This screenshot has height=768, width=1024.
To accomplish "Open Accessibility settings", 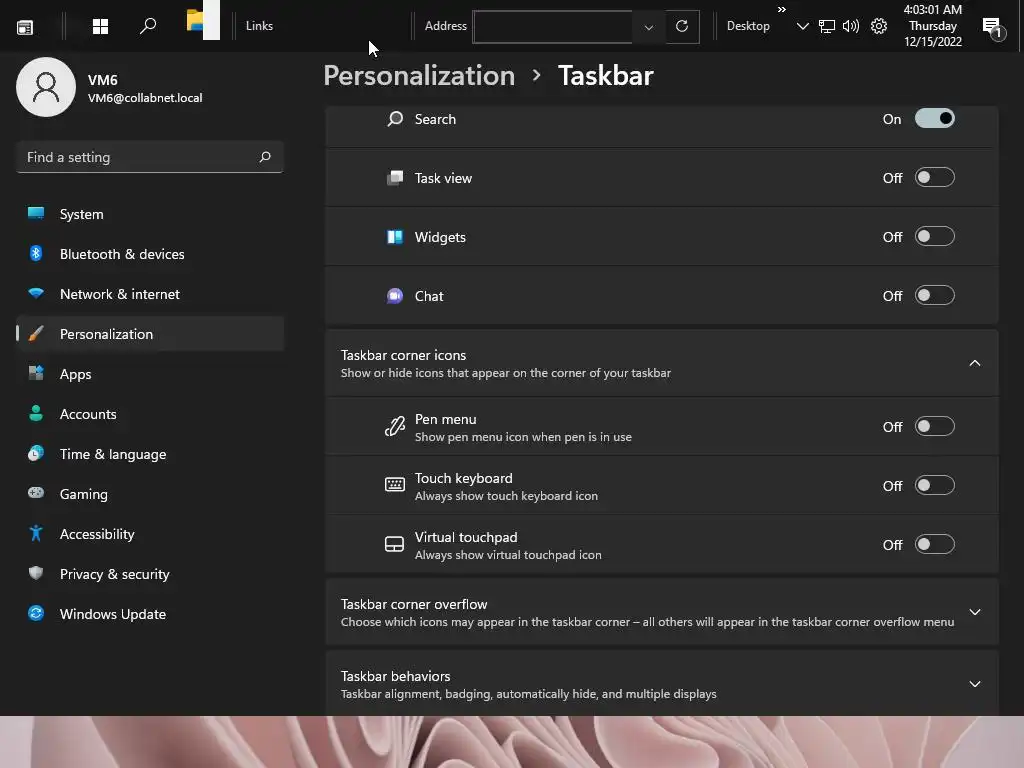I will (x=150, y=534).
